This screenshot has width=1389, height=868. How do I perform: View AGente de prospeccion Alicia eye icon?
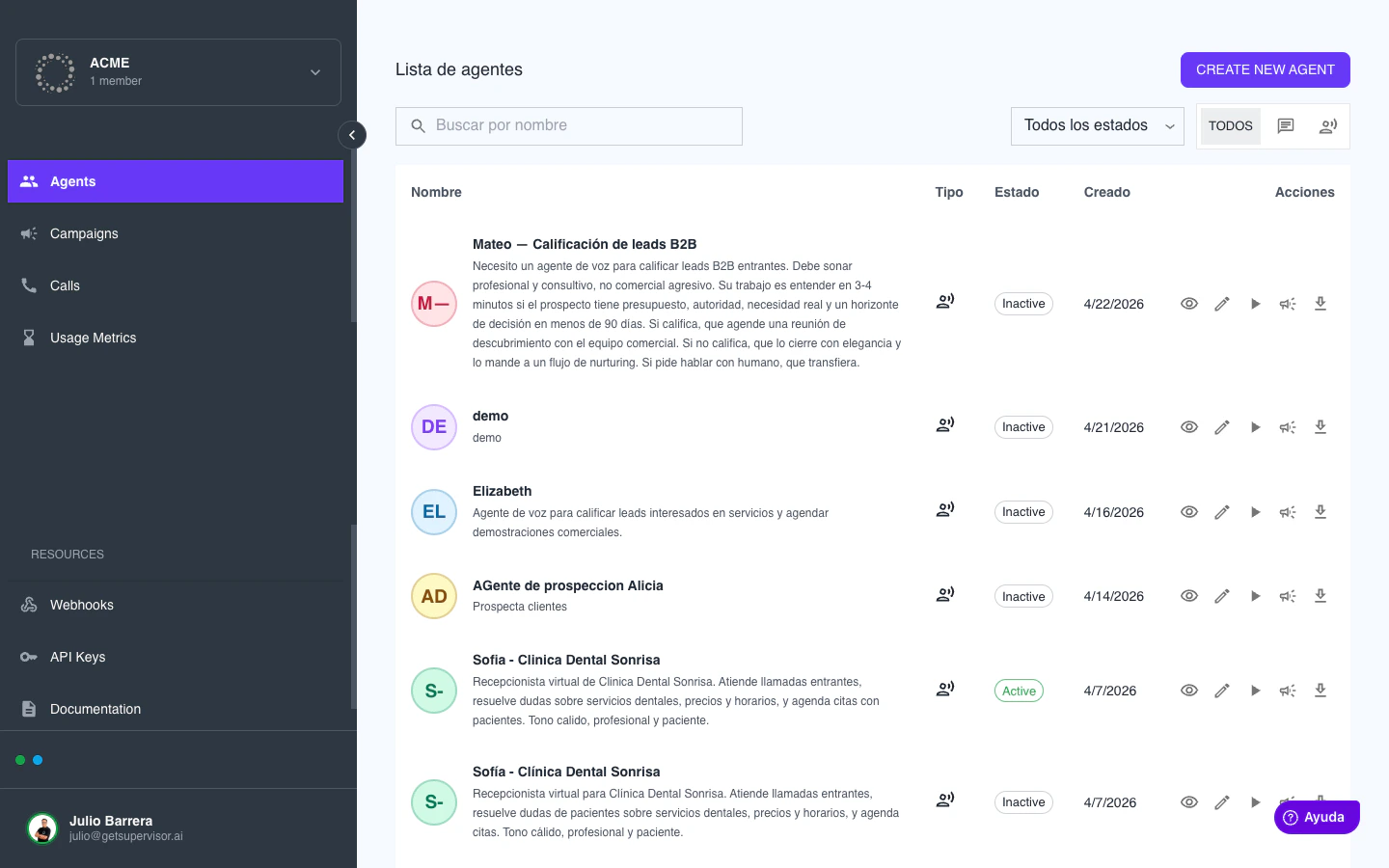(1189, 596)
